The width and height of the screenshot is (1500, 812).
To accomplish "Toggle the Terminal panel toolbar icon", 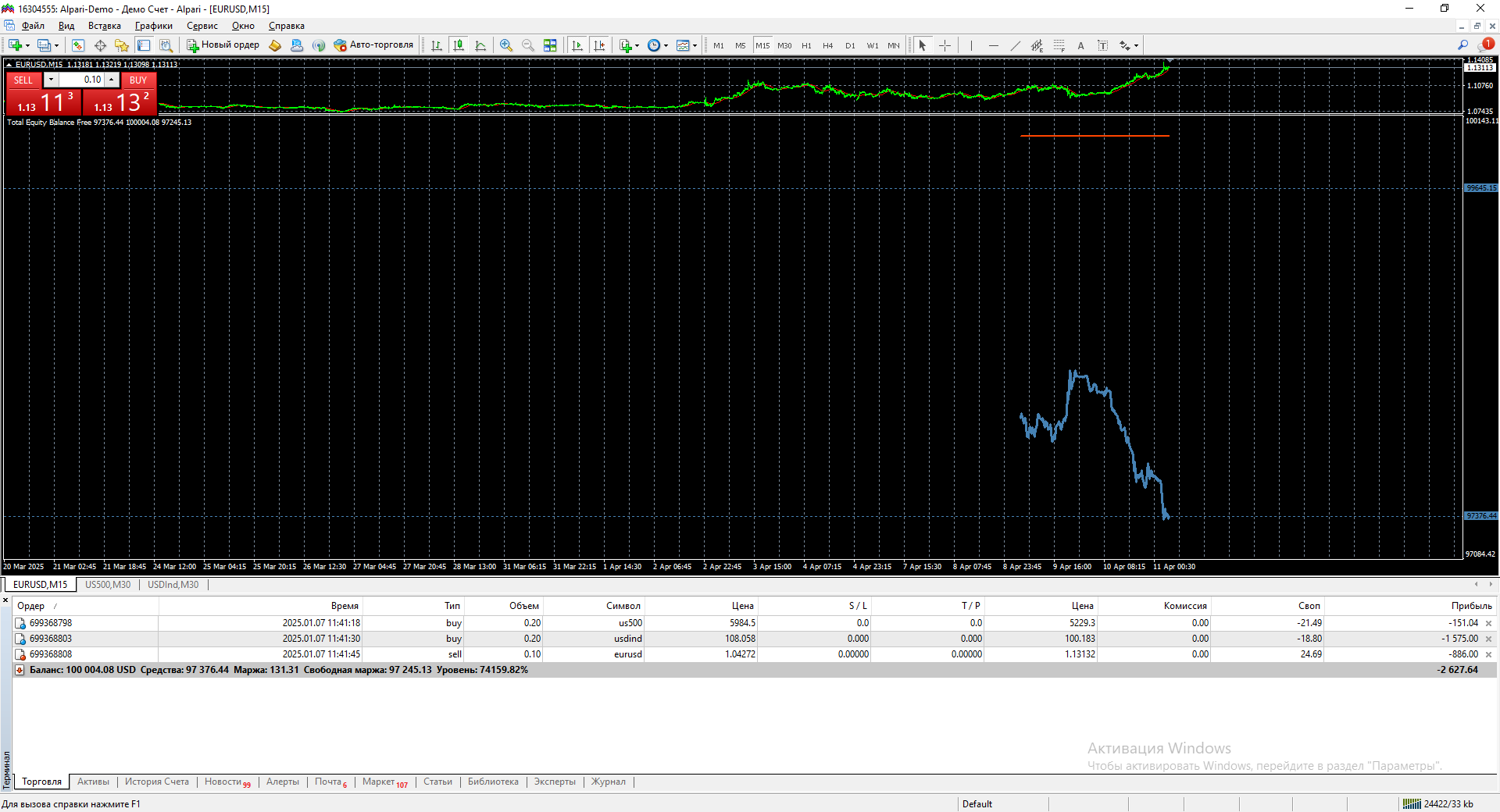I will [x=144, y=45].
